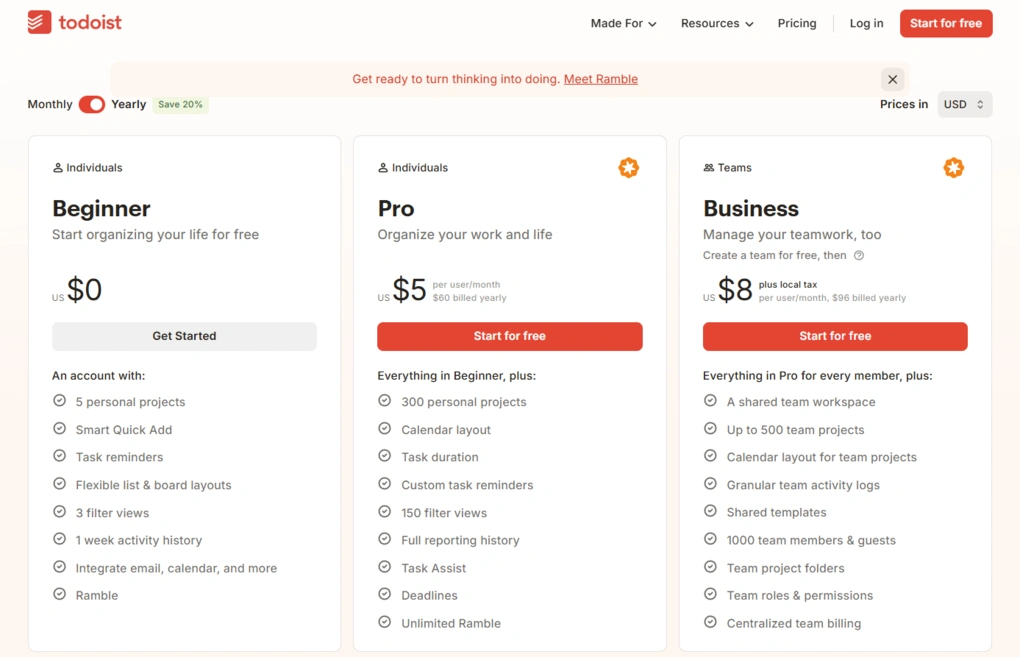The height and width of the screenshot is (657, 1020).
Task: Click the checkmark icon beside 'Team roles & permissions'
Action: (710, 594)
